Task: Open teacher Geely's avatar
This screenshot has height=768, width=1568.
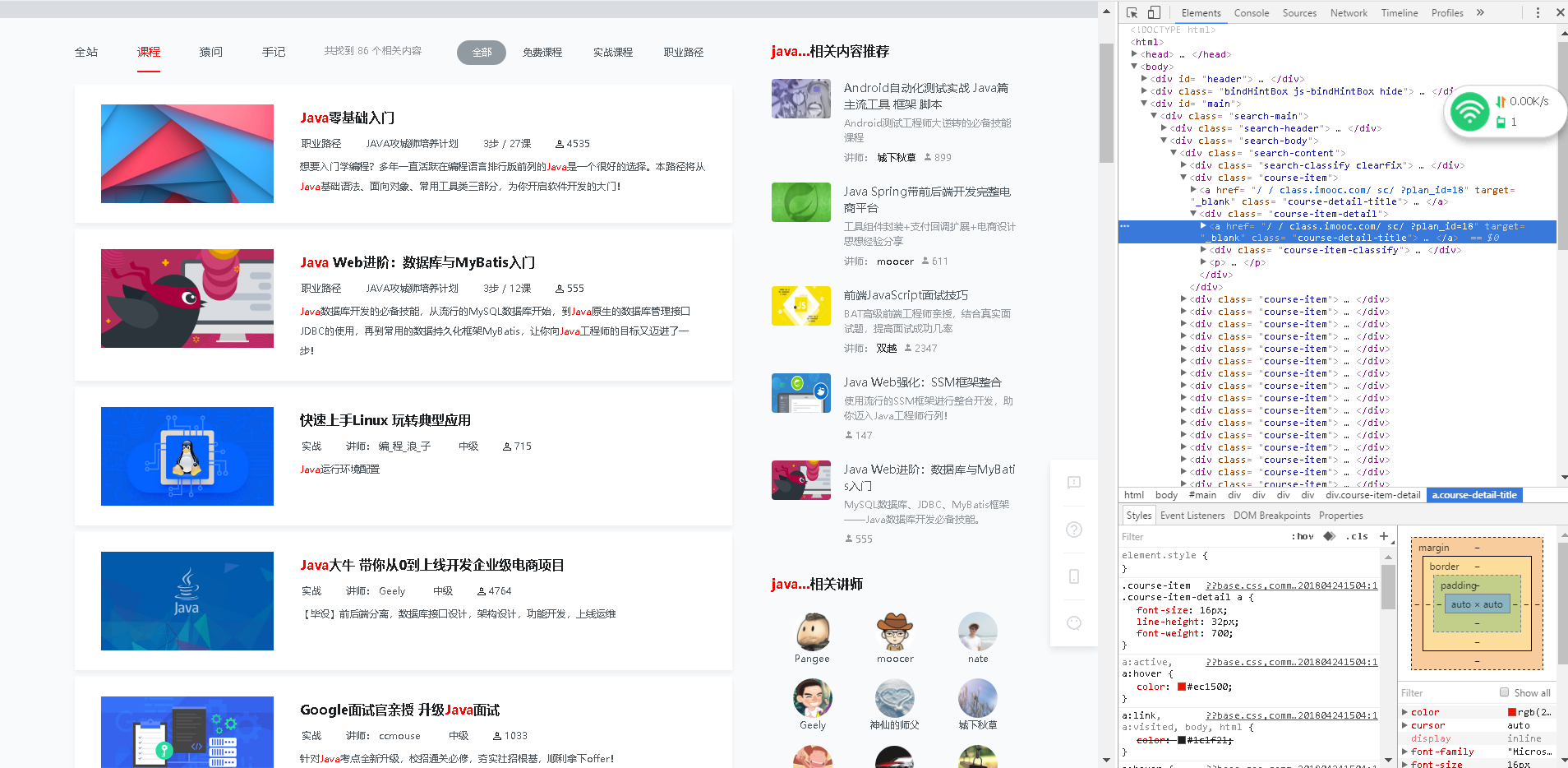Action: pos(813,698)
